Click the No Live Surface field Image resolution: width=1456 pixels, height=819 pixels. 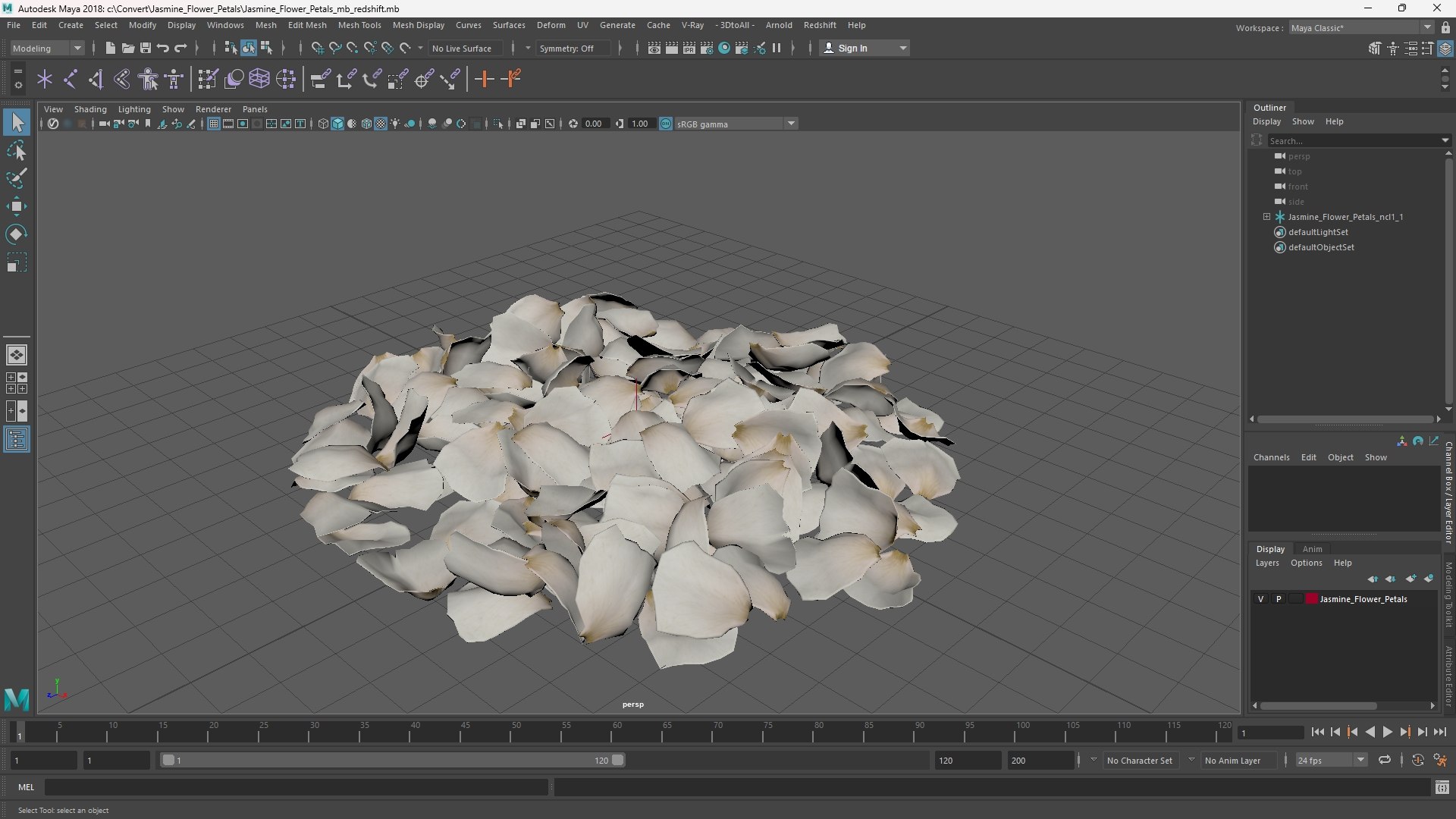click(x=464, y=48)
